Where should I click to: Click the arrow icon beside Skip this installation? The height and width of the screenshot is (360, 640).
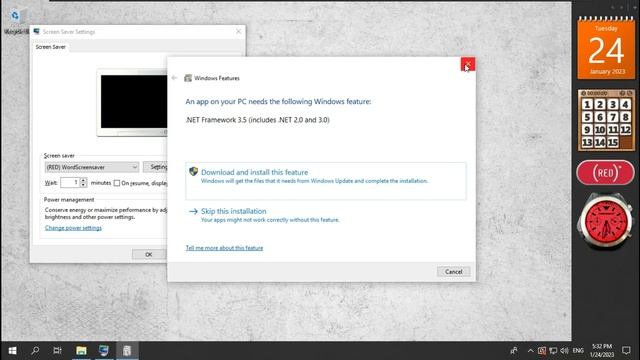click(x=193, y=211)
